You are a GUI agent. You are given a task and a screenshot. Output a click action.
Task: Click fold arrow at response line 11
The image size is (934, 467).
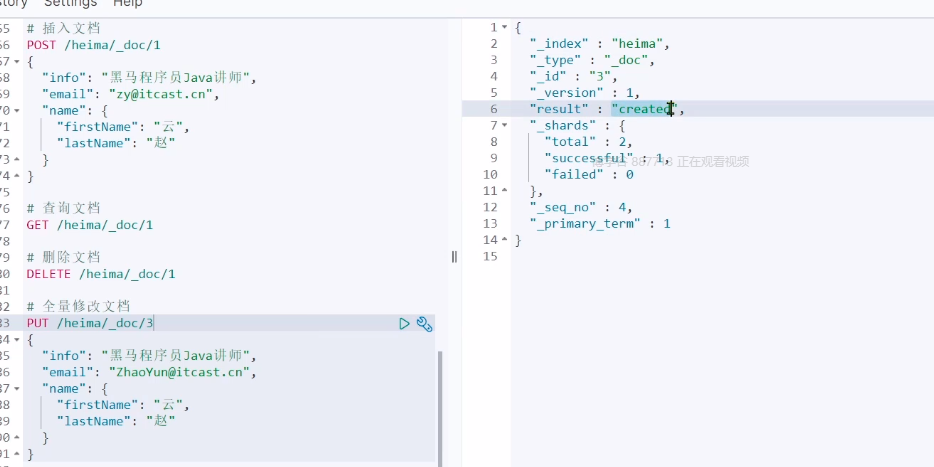pos(505,191)
